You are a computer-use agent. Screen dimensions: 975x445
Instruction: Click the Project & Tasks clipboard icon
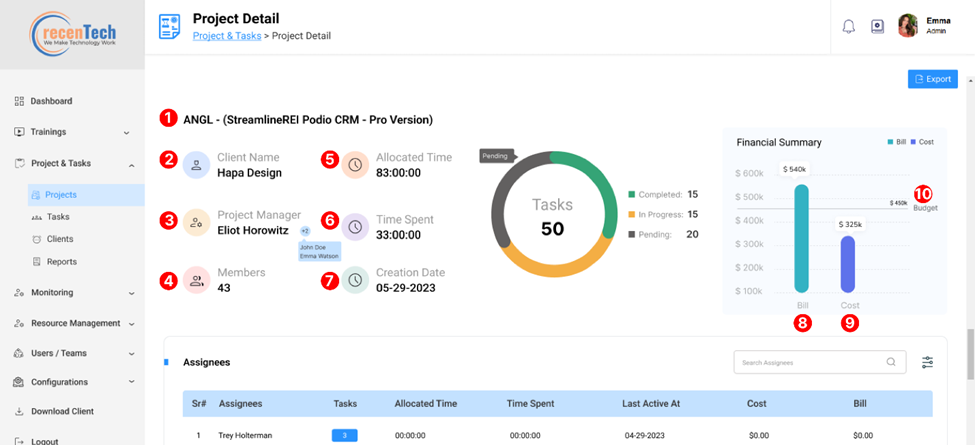pyautogui.click(x=19, y=163)
